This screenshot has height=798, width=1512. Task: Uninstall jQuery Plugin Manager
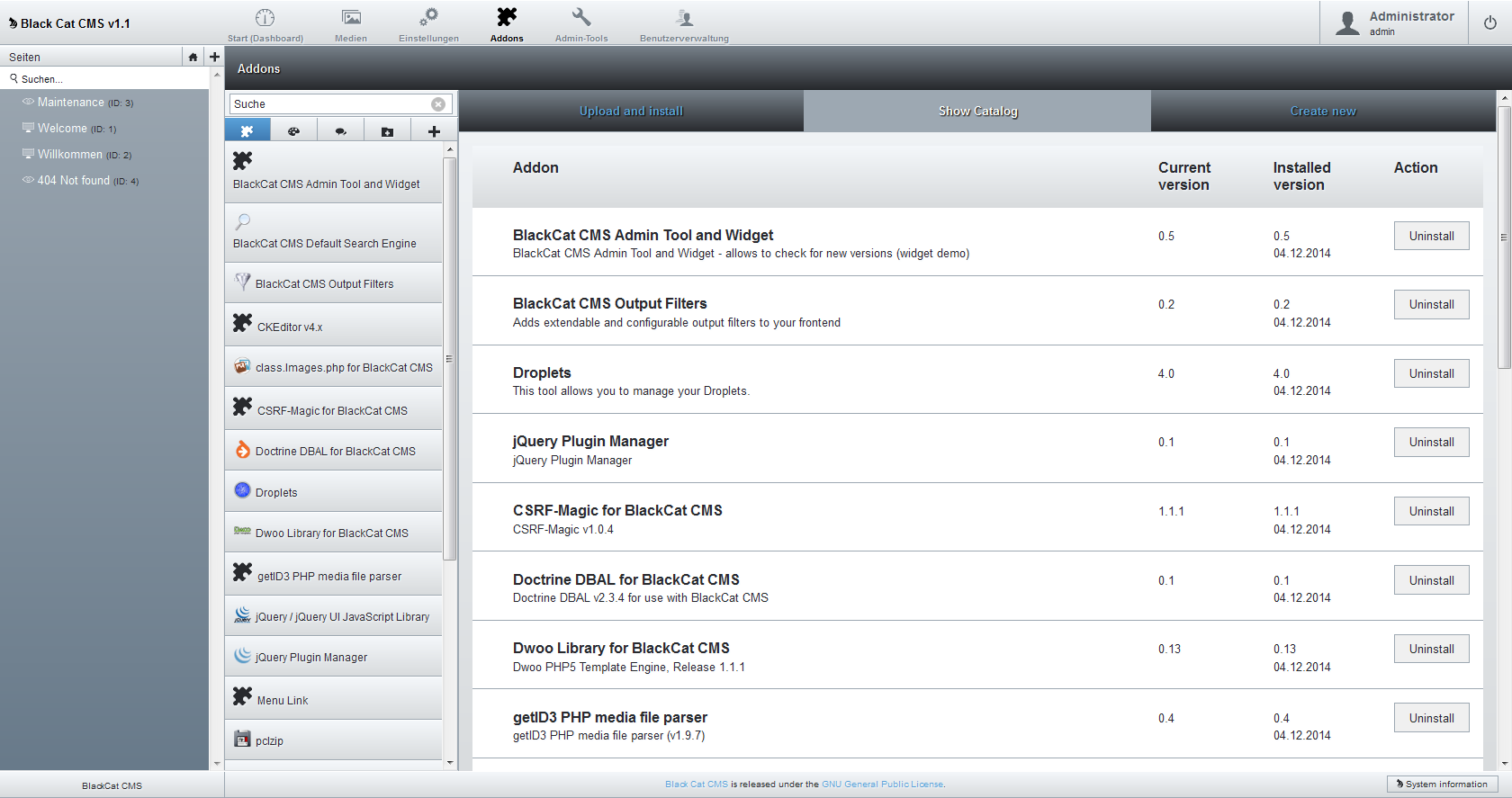point(1431,442)
